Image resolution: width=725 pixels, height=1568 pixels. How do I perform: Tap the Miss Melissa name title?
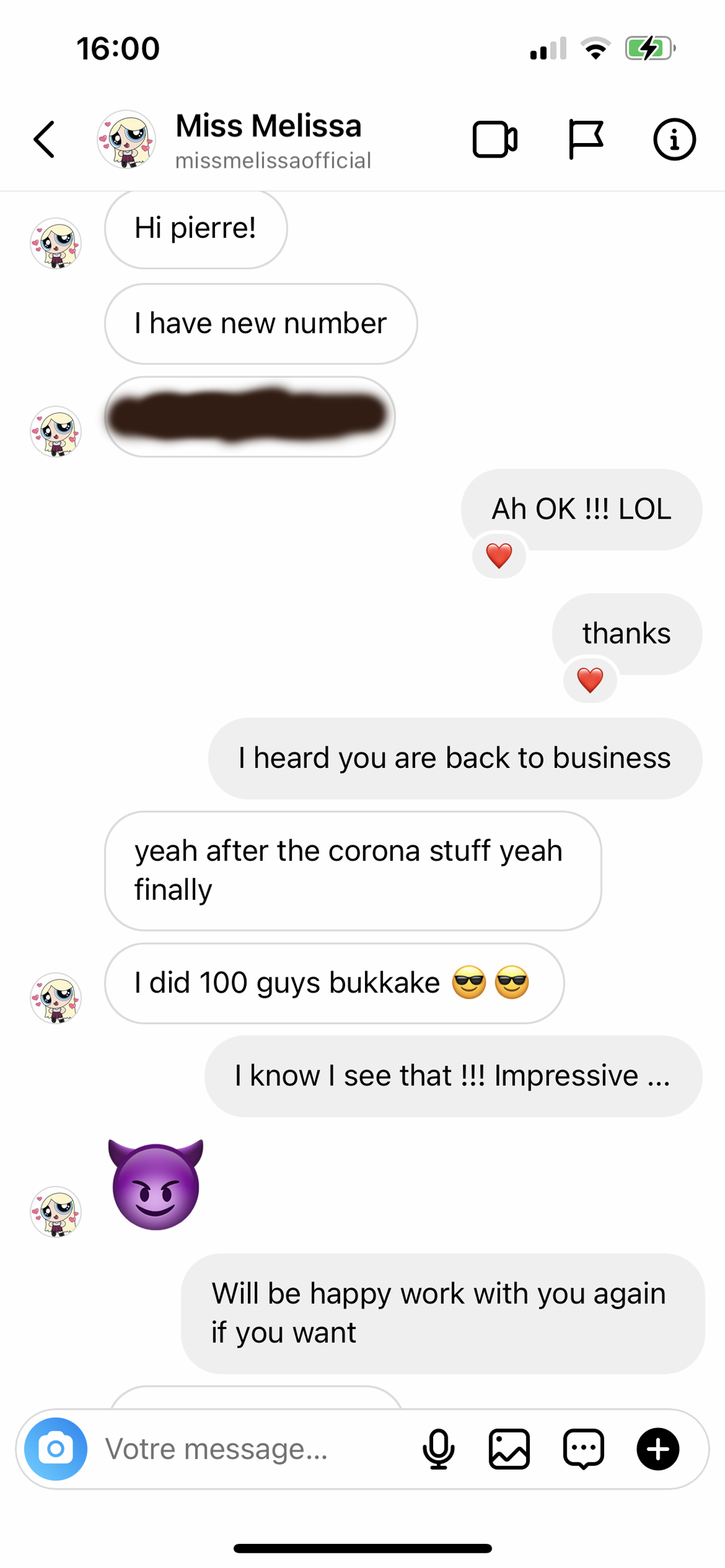269,126
